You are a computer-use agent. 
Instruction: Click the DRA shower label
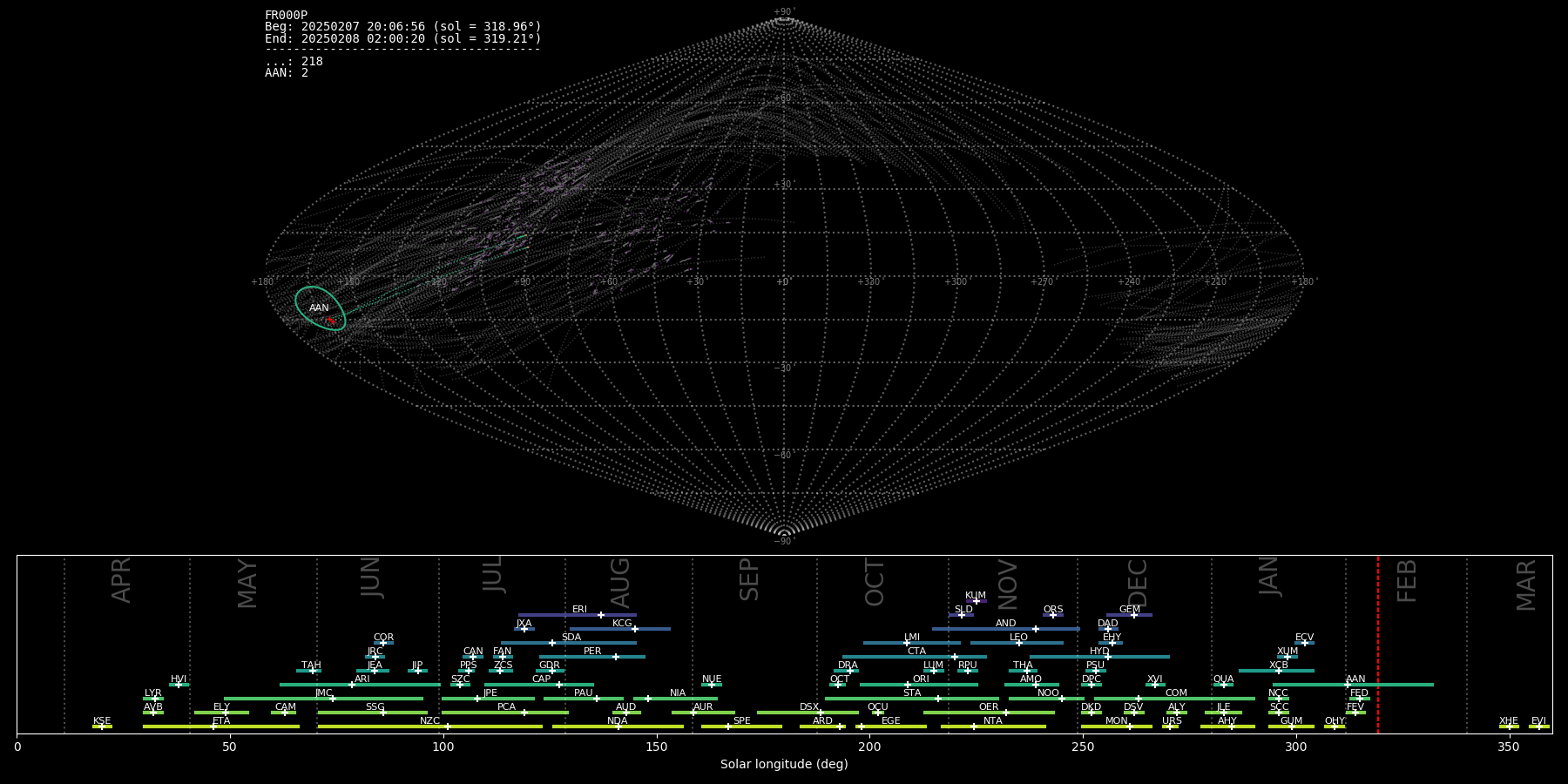pos(848,665)
